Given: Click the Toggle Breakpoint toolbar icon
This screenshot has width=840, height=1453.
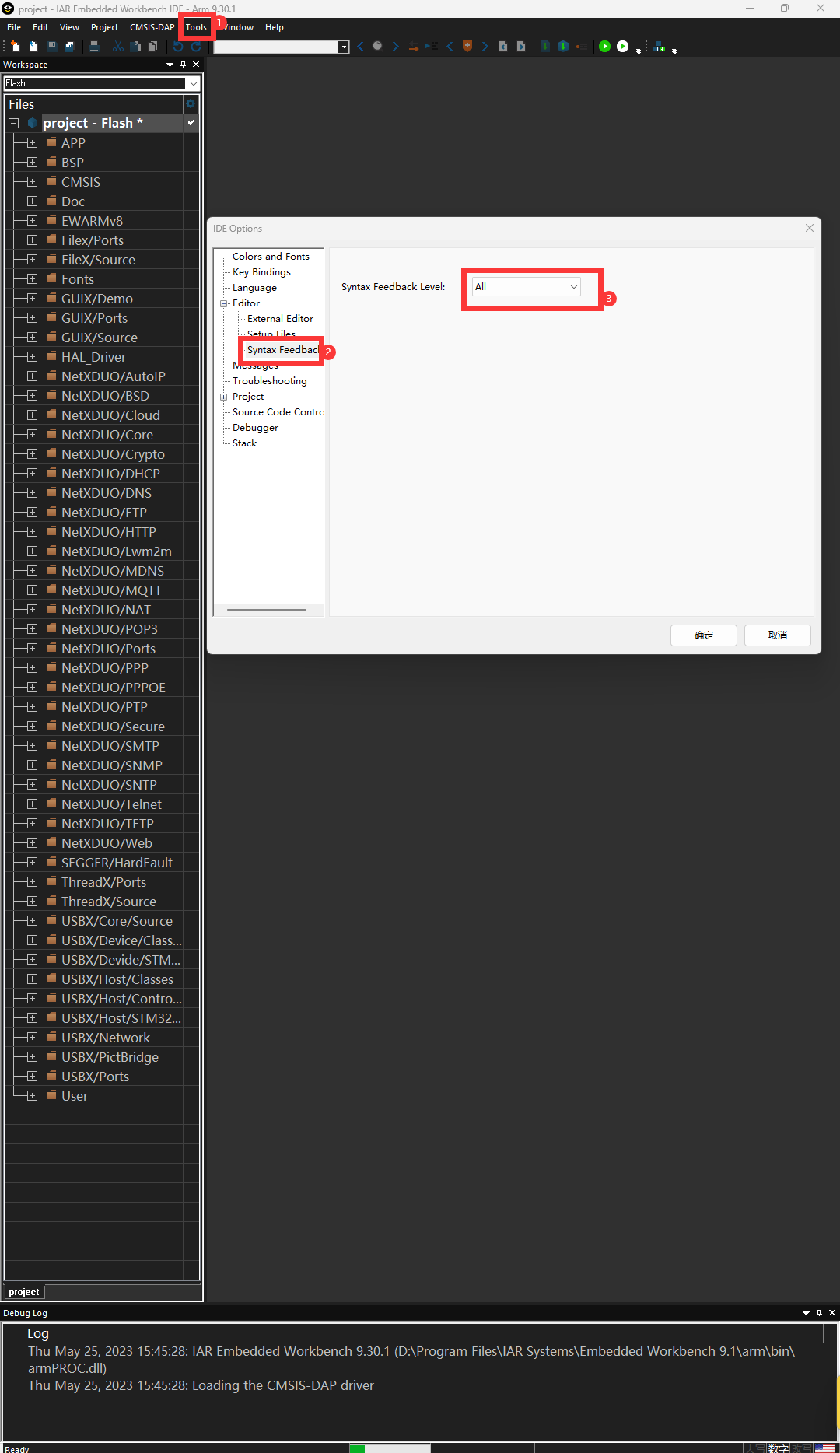Looking at the screenshot, I should [x=581, y=47].
